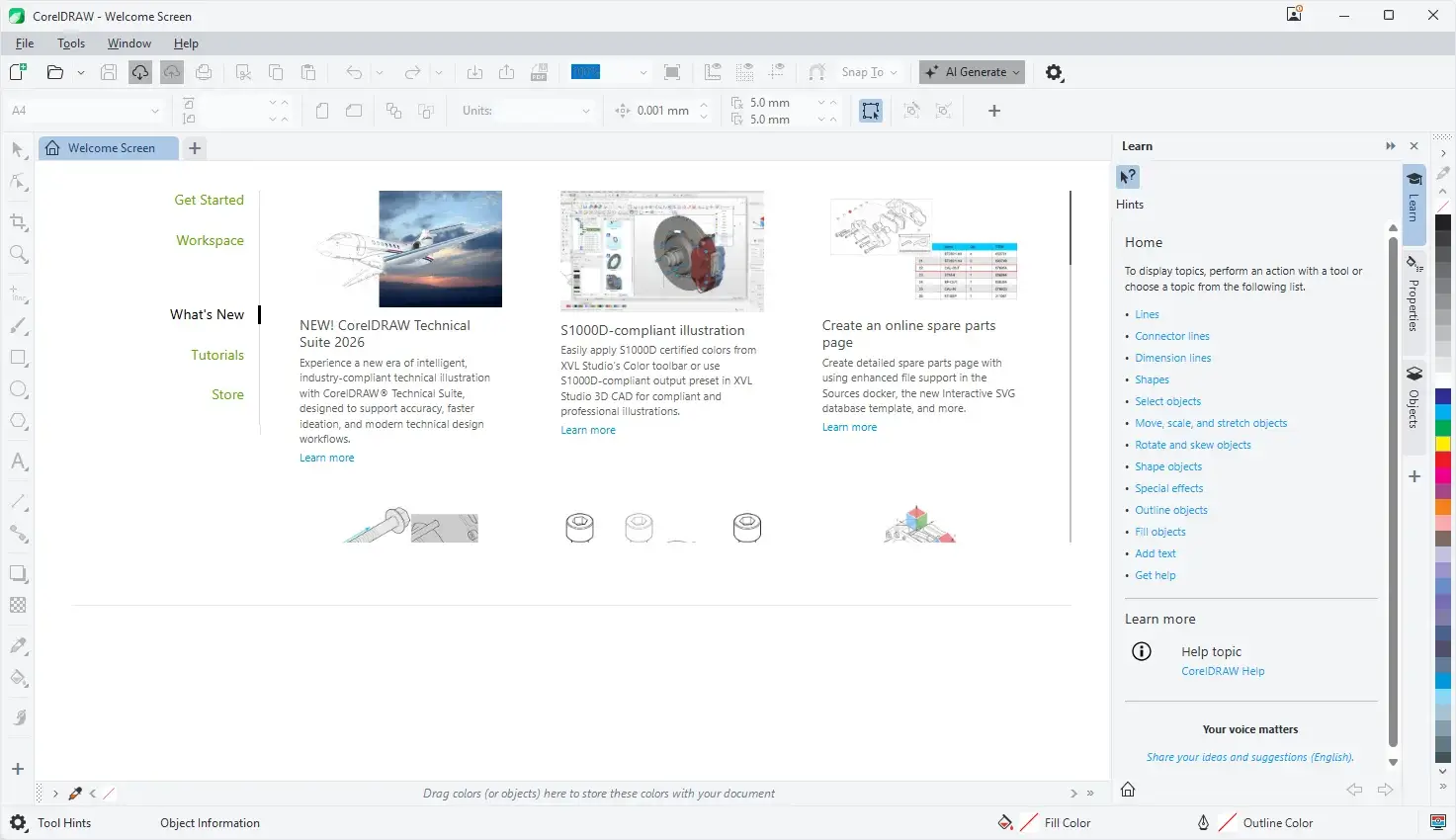The image size is (1456, 840).
Task: Click the Hints icon in Learn panel
Action: [x=1128, y=177]
